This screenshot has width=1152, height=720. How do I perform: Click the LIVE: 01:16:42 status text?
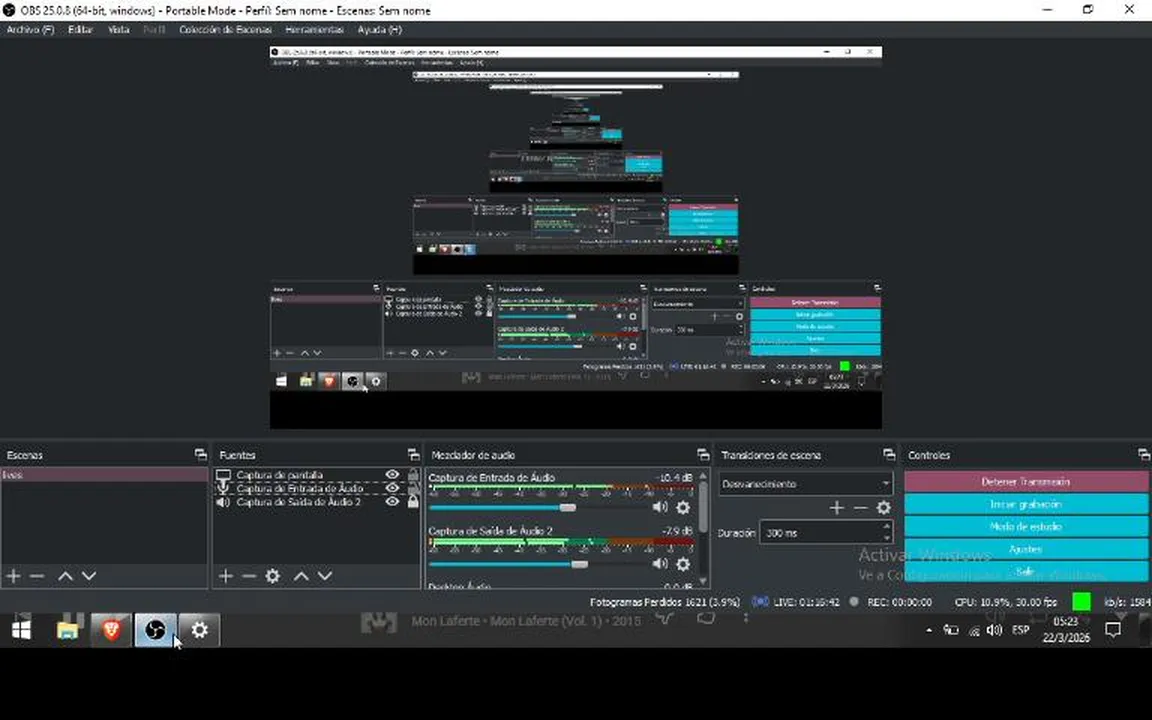805,602
